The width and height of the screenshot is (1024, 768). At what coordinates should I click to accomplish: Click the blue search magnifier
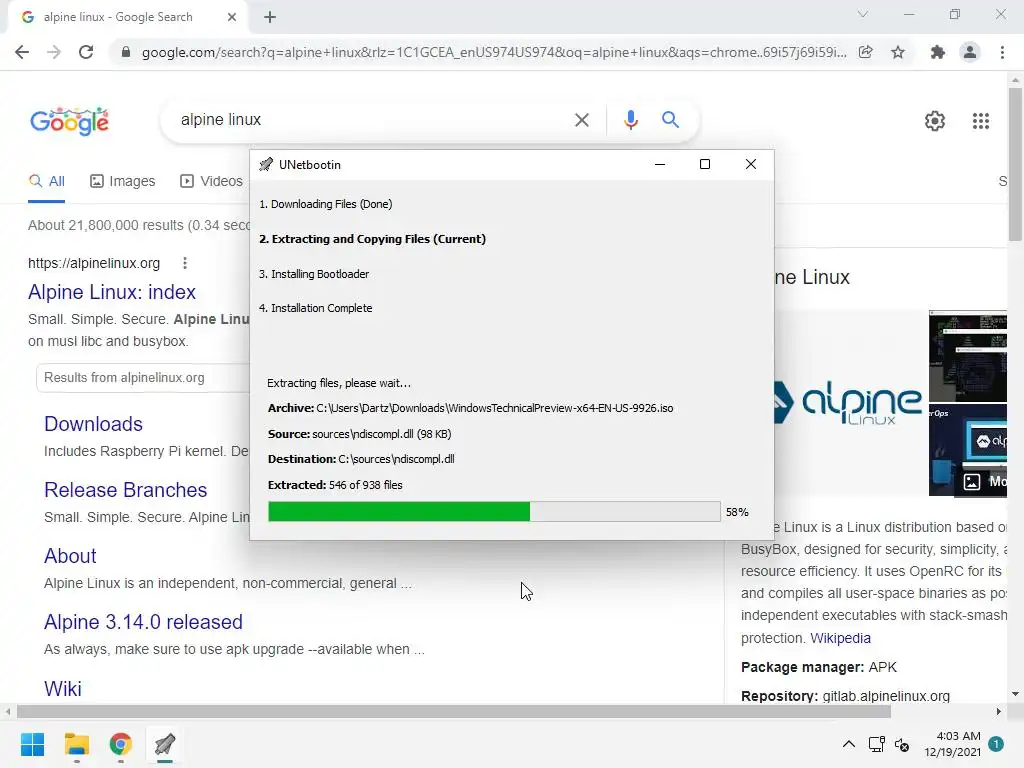[x=670, y=120]
